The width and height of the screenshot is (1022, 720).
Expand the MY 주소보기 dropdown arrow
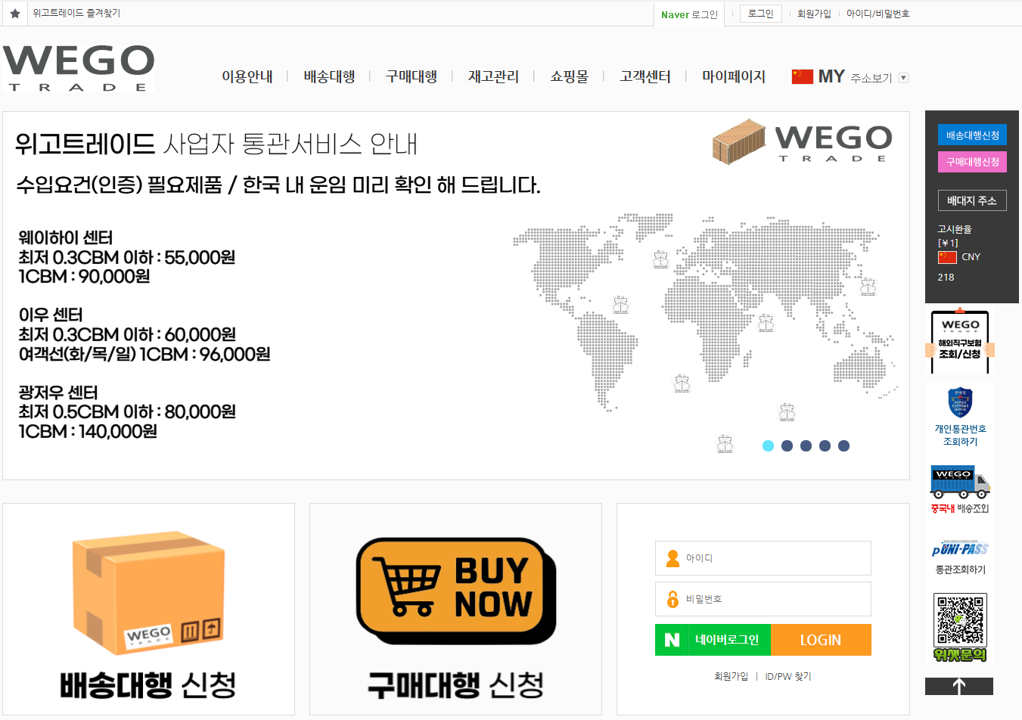pyautogui.click(x=903, y=78)
